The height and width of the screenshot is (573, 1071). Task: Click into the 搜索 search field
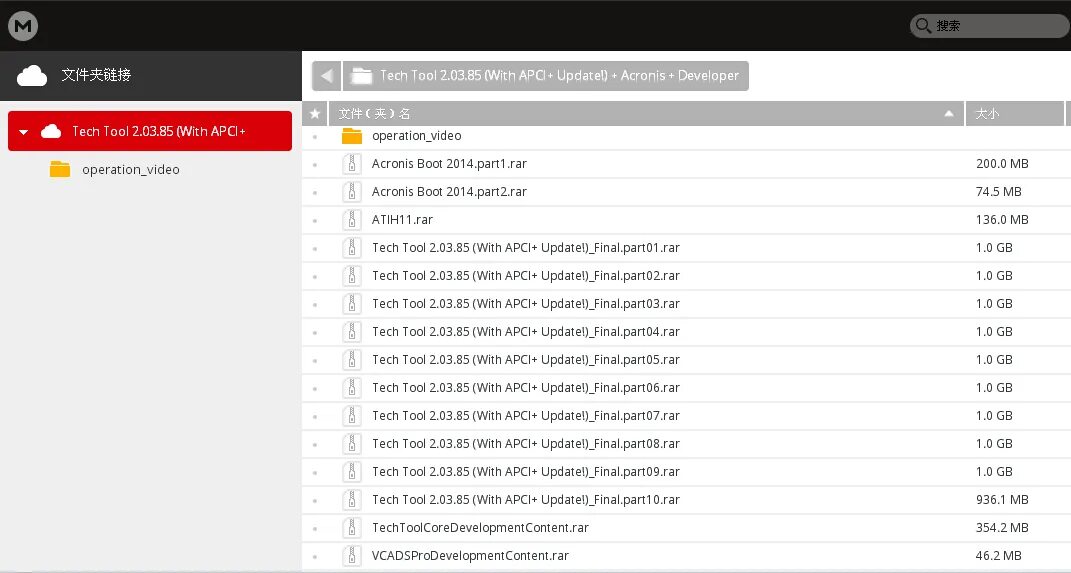(990, 26)
